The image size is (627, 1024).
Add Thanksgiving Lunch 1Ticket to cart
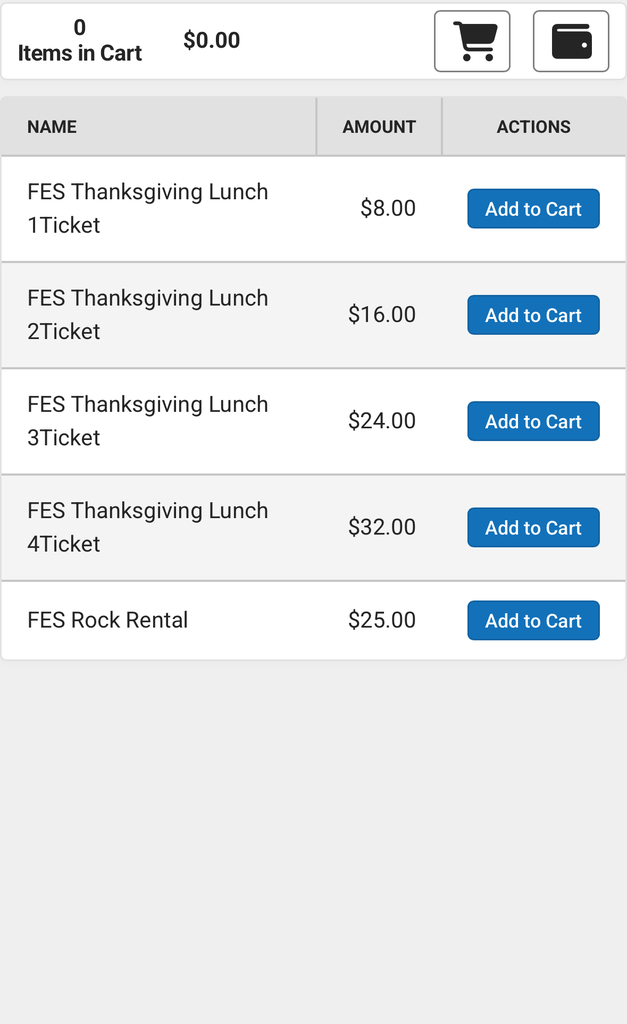pos(533,209)
